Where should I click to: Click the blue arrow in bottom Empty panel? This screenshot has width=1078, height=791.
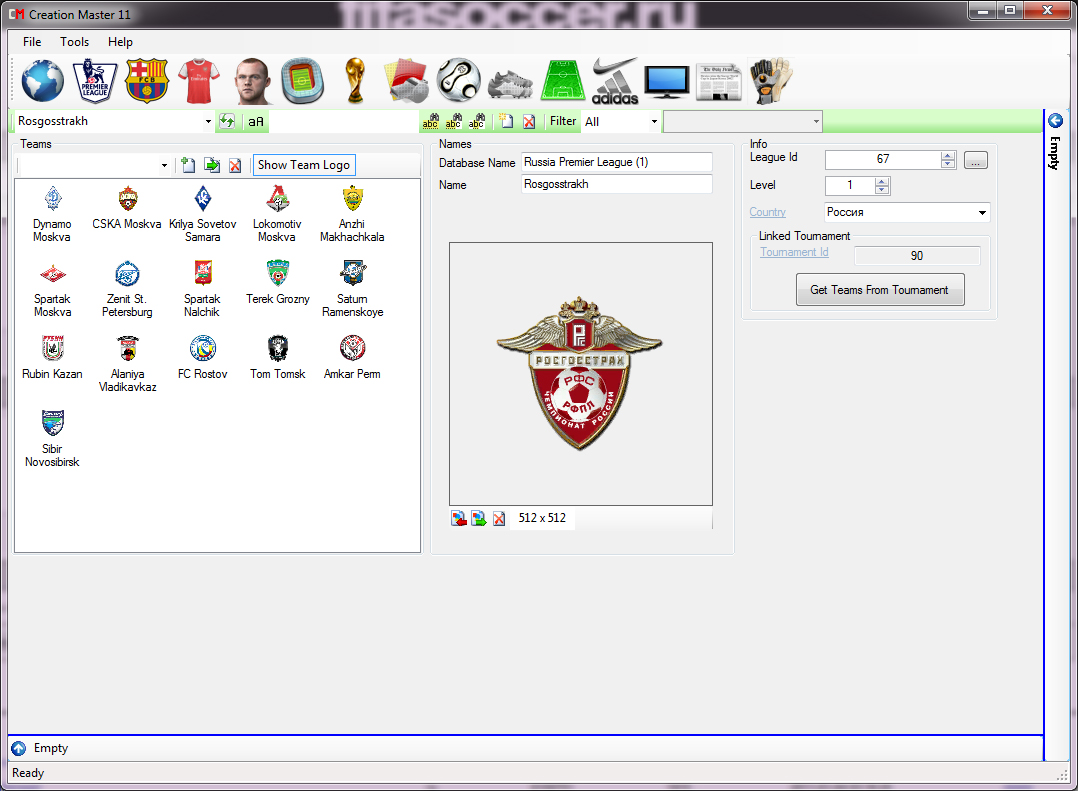[x=19, y=748]
